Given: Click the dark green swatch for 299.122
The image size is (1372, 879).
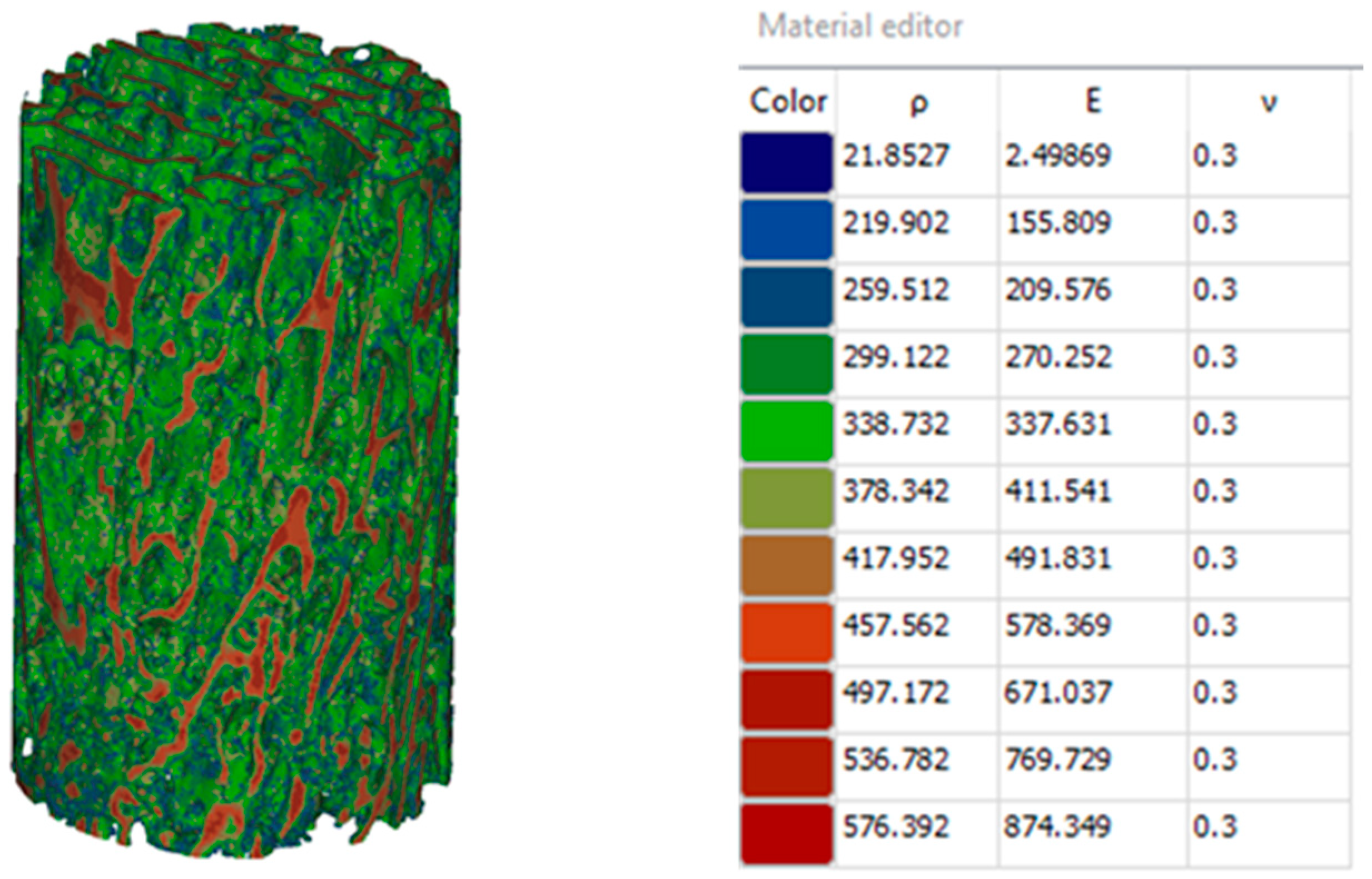Looking at the screenshot, I should click(x=787, y=364).
